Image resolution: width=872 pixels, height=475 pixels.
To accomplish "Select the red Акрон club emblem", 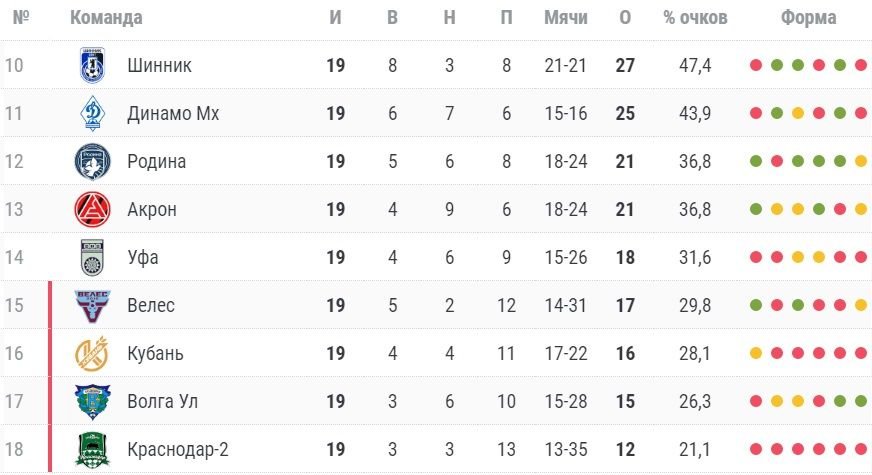I will coord(92,209).
